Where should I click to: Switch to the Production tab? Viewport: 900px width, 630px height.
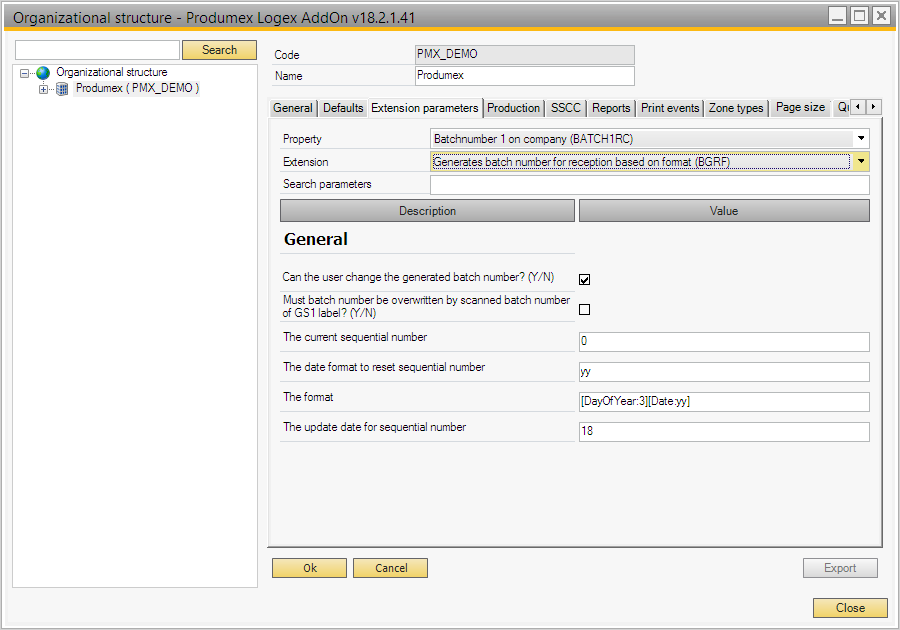[513, 108]
